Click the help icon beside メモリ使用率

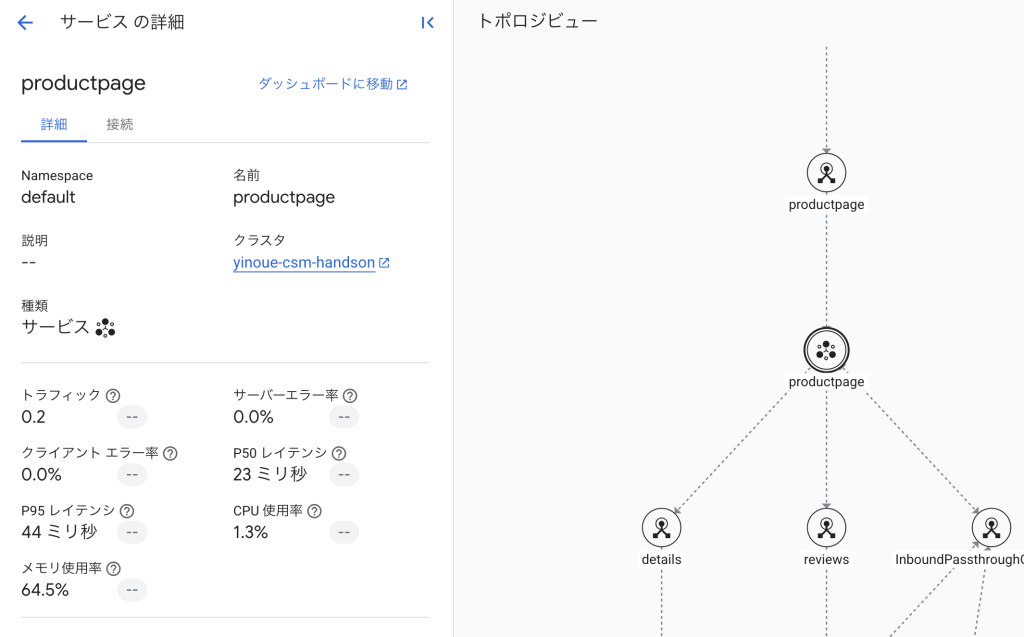(x=113, y=568)
